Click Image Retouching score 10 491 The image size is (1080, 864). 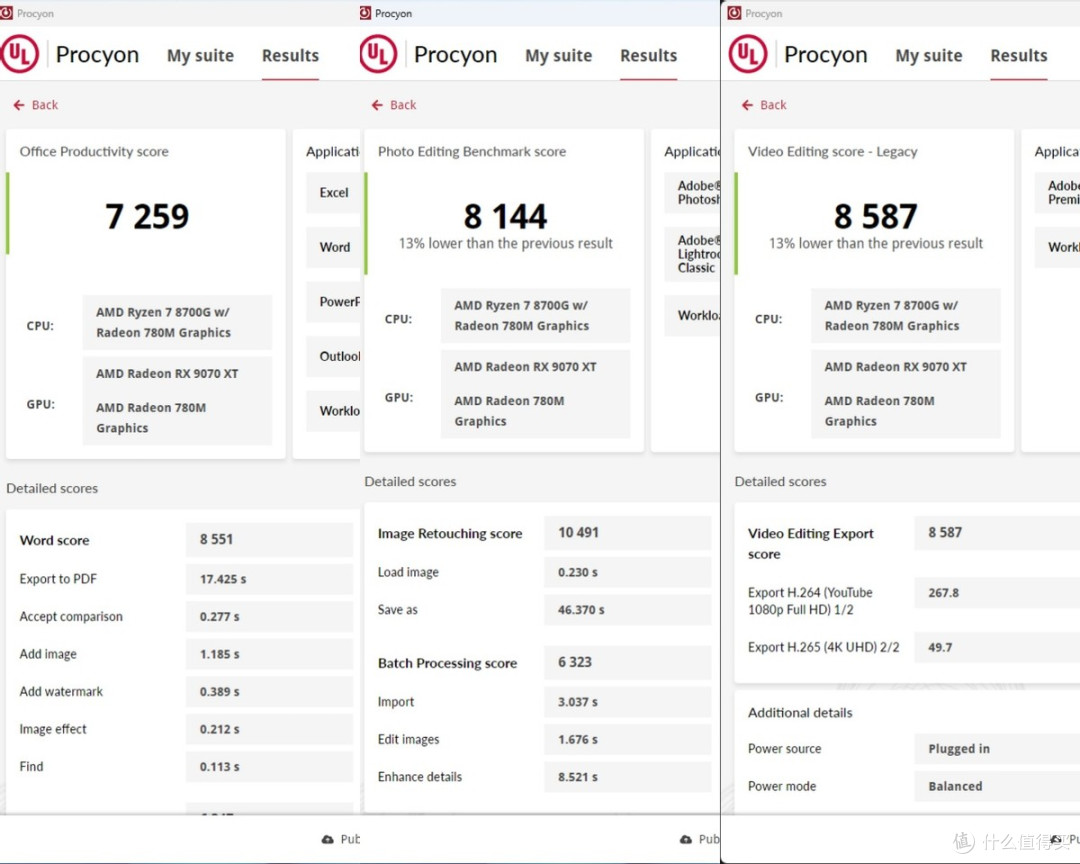pyautogui.click(x=627, y=533)
